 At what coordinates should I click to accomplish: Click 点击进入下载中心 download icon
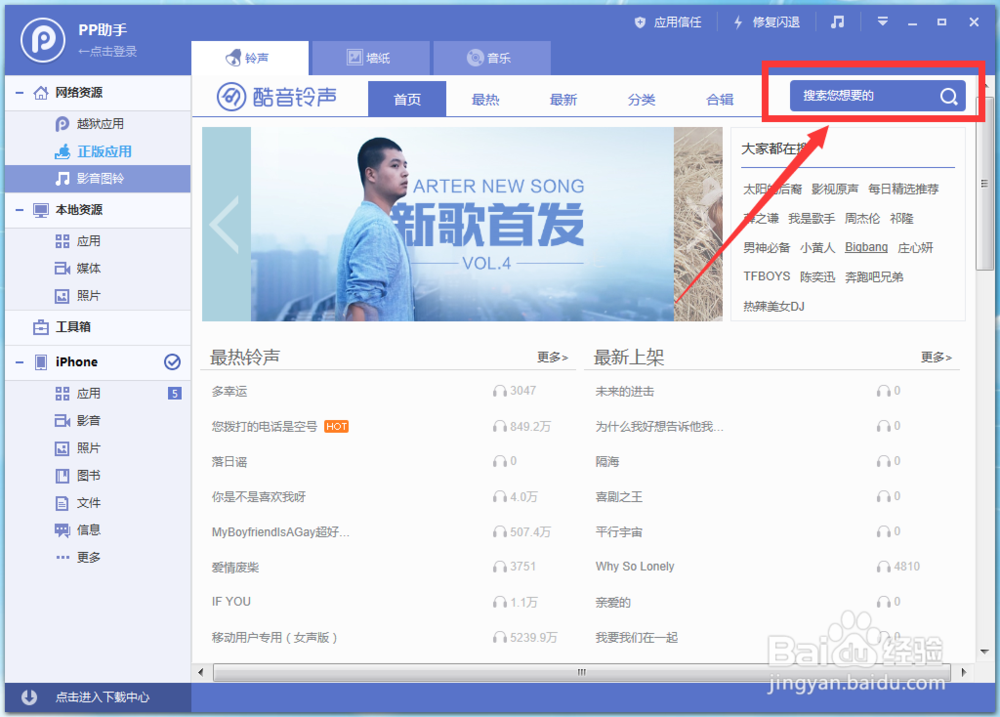coord(29,697)
